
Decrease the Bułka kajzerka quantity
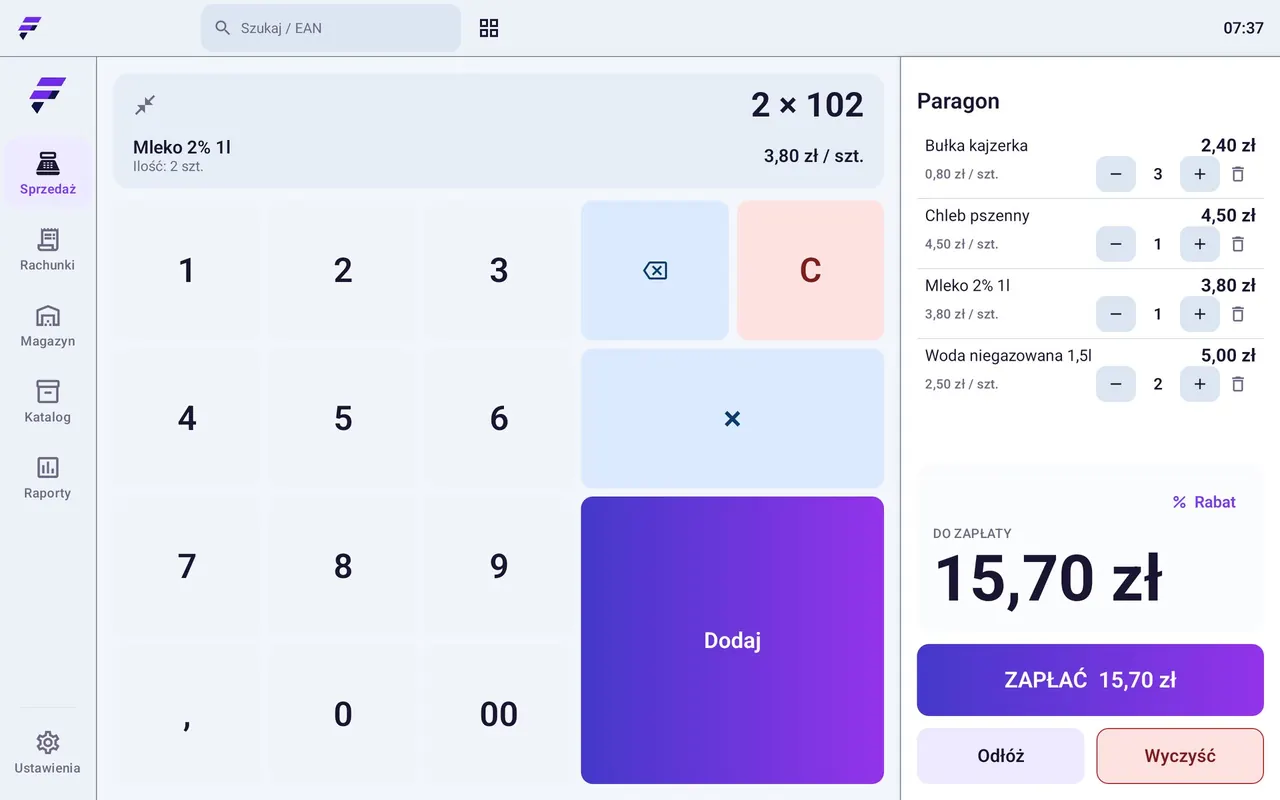[1116, 174]
